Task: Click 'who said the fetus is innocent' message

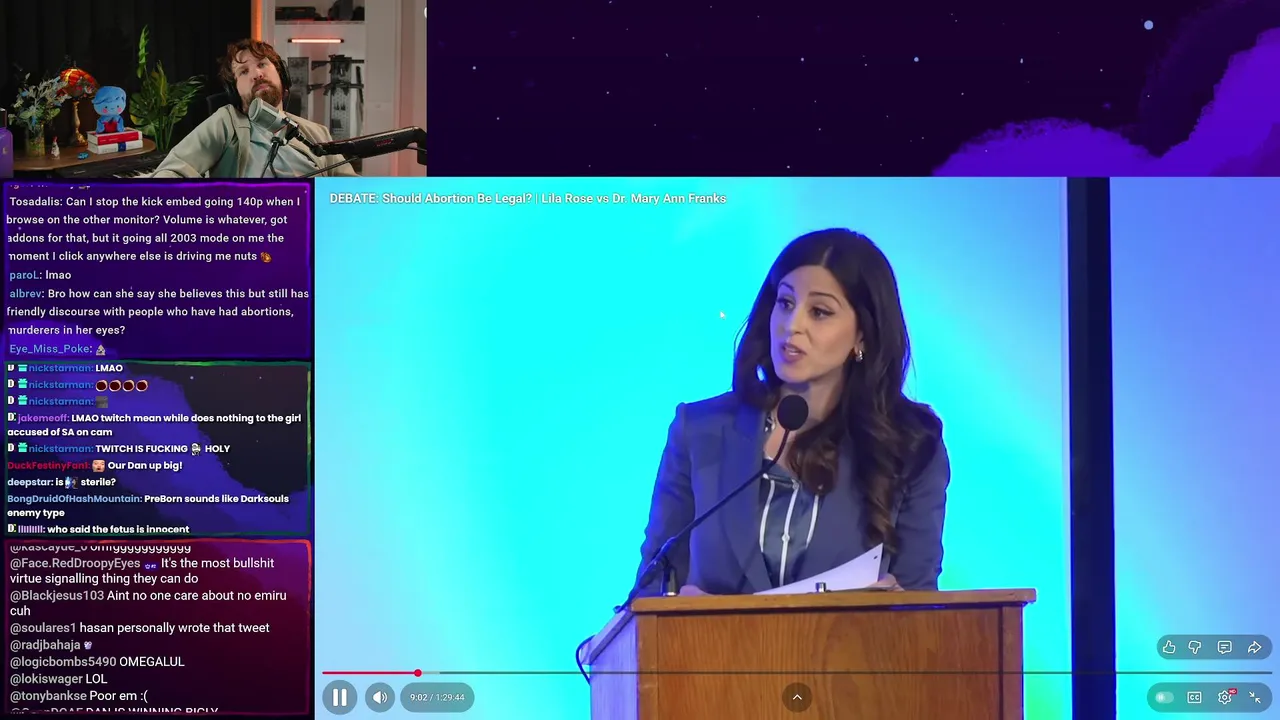Action: coord(118,529)
